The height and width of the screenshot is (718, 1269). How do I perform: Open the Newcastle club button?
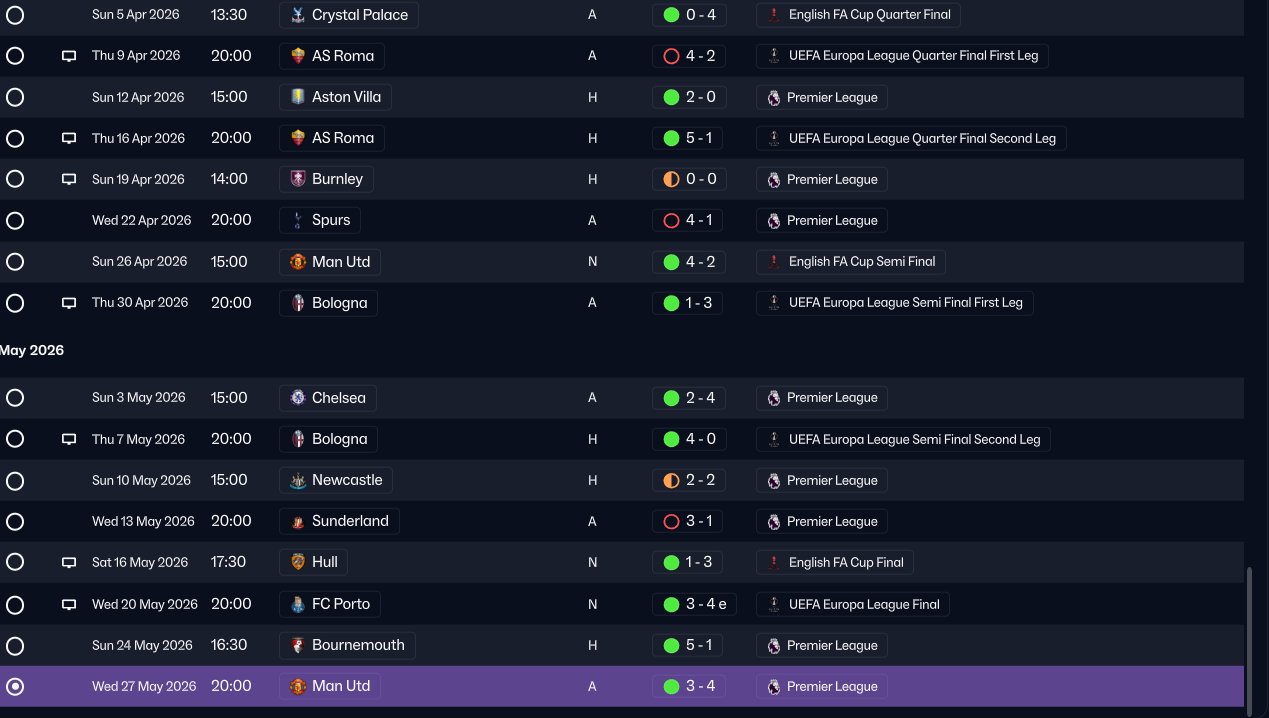336,480
